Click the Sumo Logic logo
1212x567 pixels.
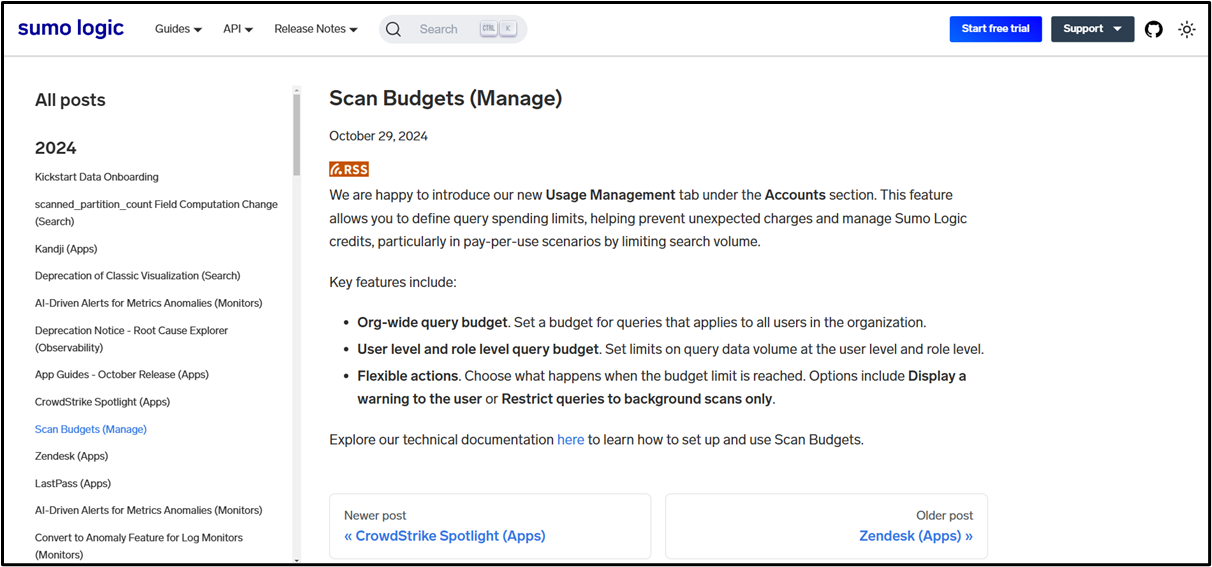(71, 28)
